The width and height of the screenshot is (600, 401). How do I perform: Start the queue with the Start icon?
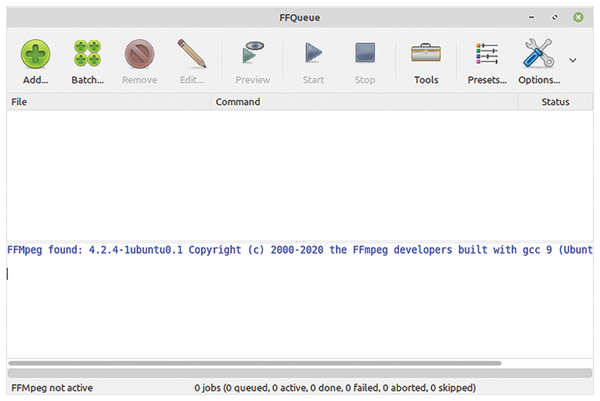click(313, 52)
